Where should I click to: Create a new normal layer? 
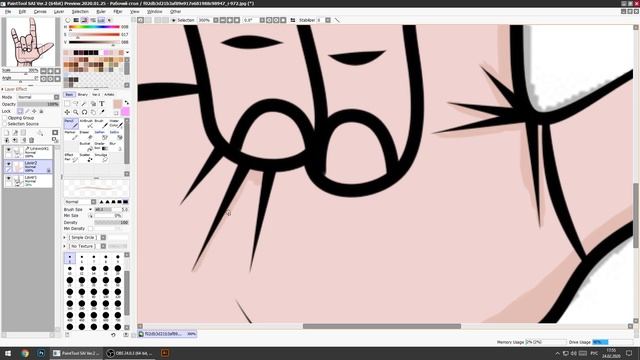pyautogui.click(x=7, y=133)
